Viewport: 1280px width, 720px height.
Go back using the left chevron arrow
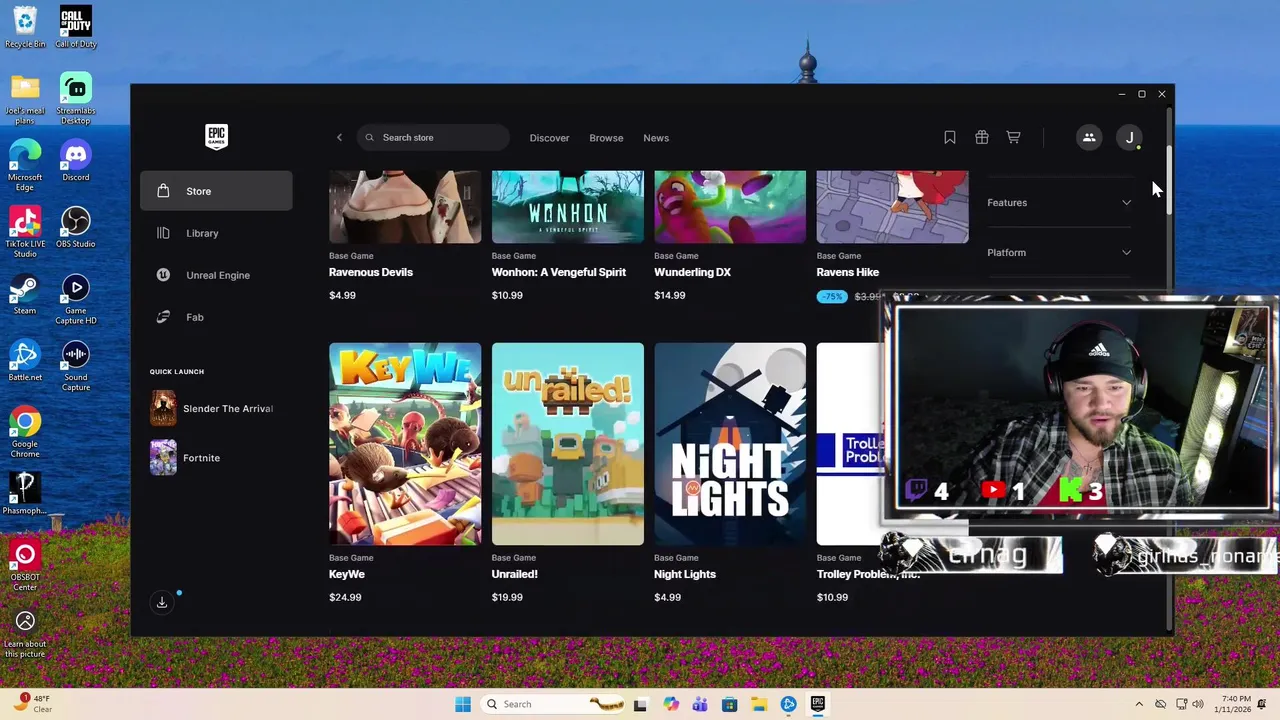point(339,138)
